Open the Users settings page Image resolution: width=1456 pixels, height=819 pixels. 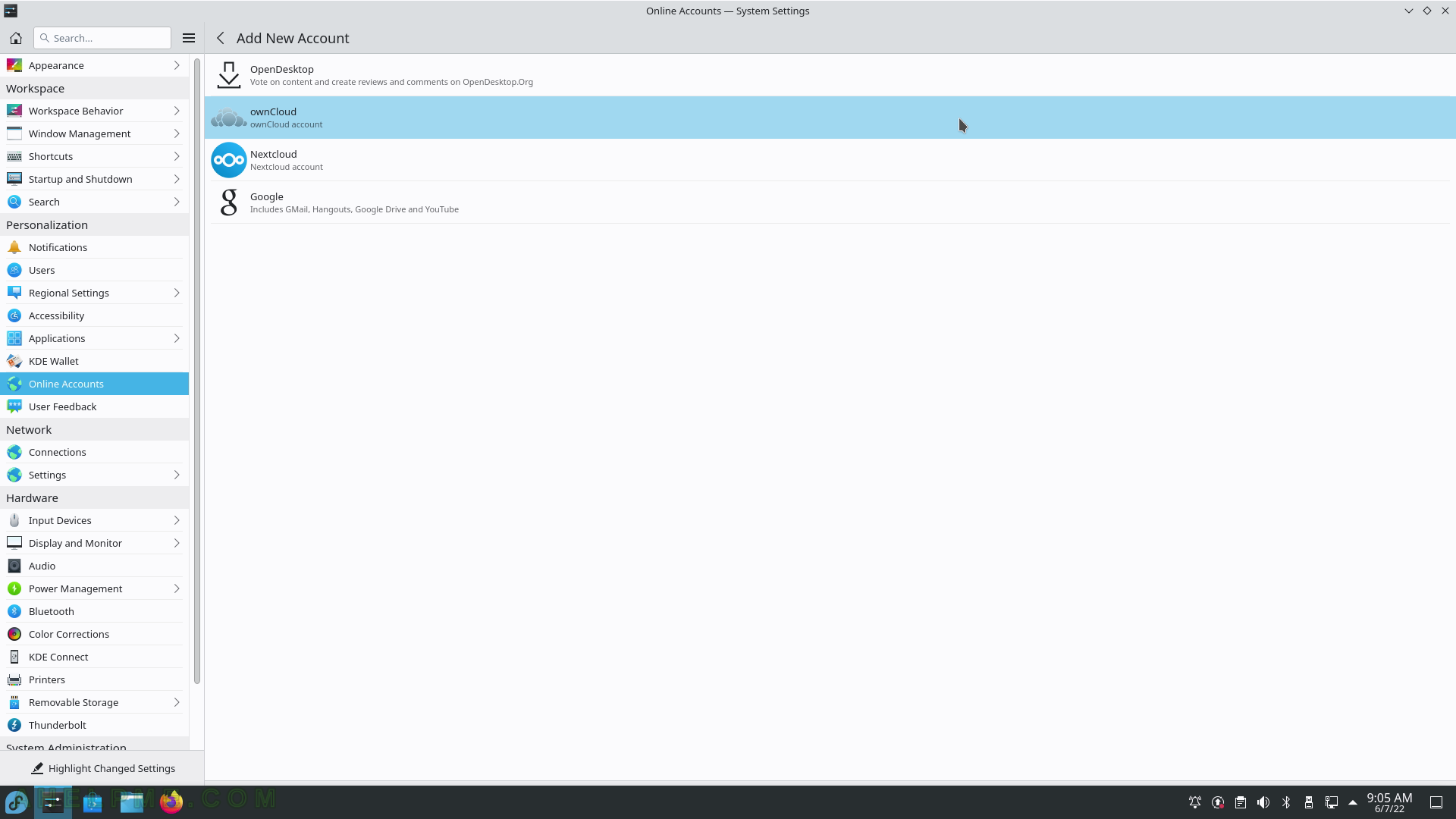[94, 270]
